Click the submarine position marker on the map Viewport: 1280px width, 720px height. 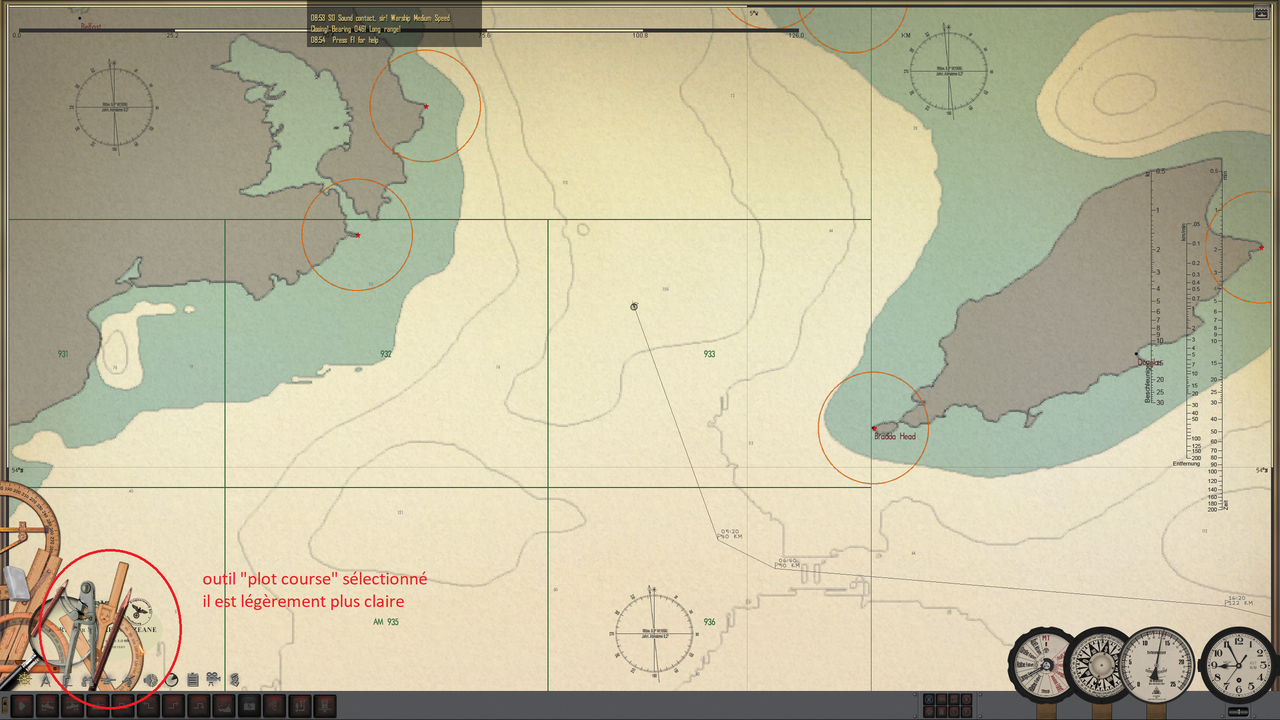click(x=634, y=306)
